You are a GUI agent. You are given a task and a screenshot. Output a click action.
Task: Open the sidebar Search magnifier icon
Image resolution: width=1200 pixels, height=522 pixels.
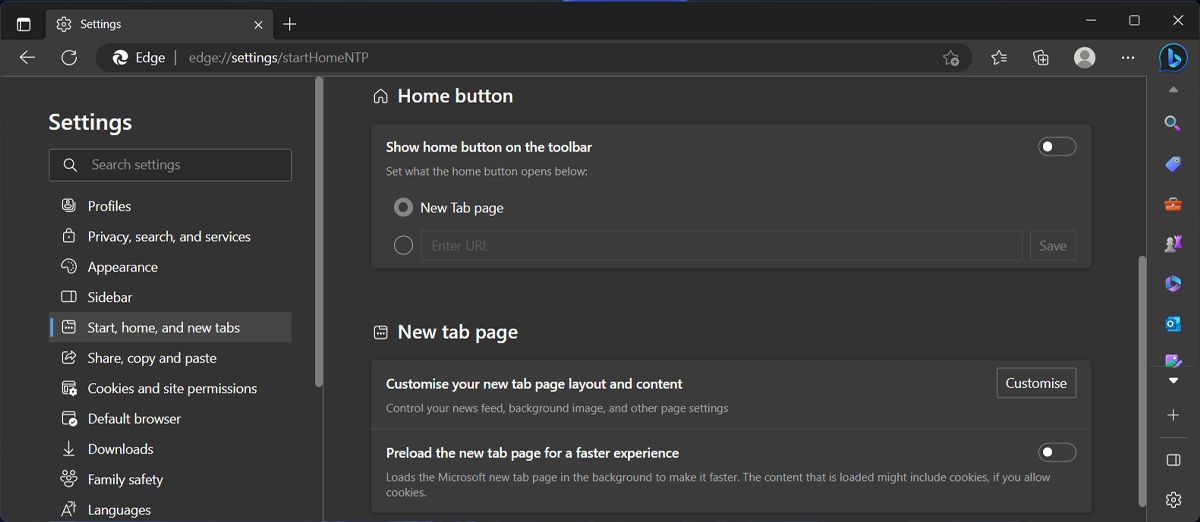(1173, 122)
